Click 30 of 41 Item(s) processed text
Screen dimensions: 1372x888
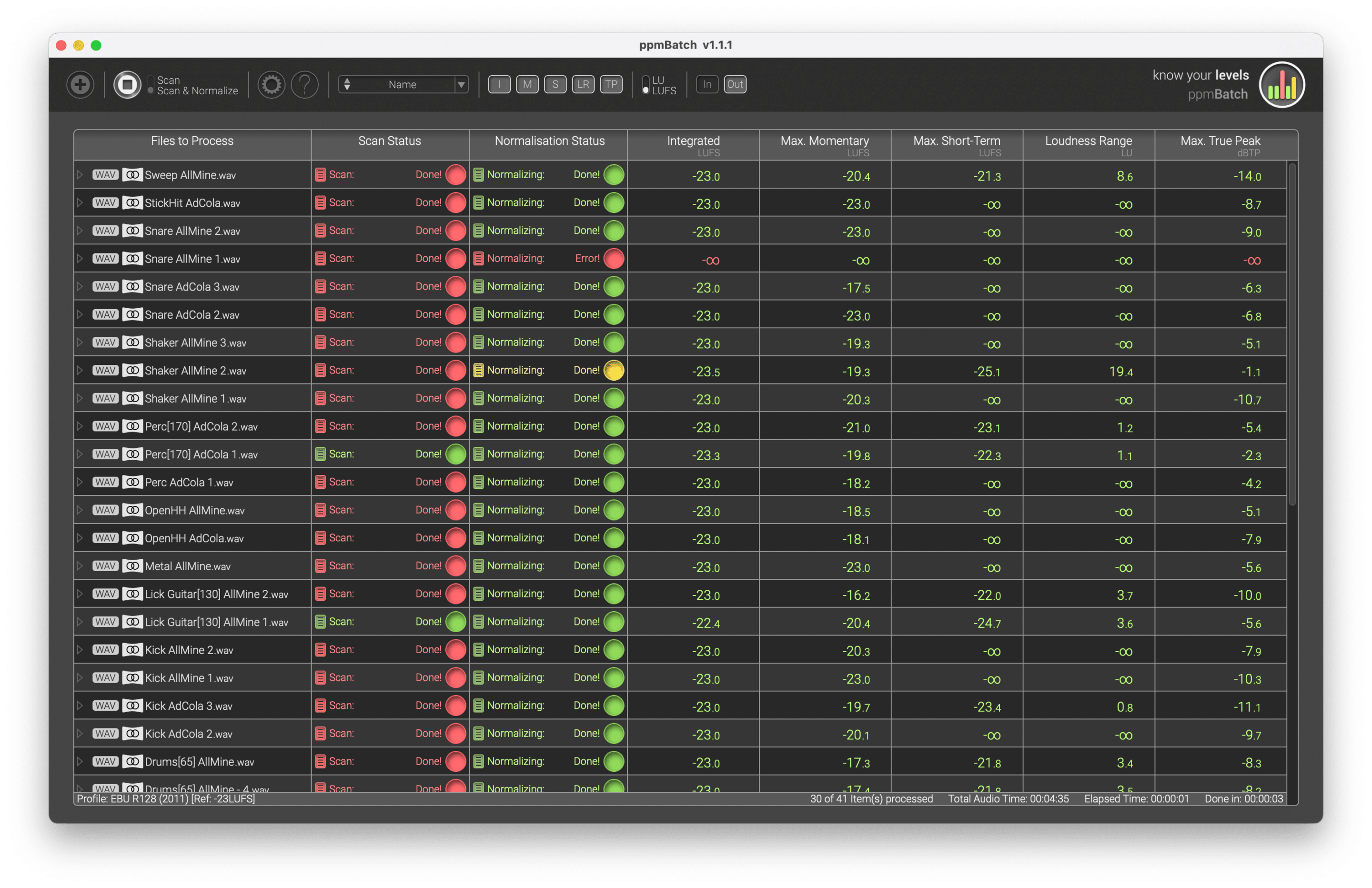point(871,798)
